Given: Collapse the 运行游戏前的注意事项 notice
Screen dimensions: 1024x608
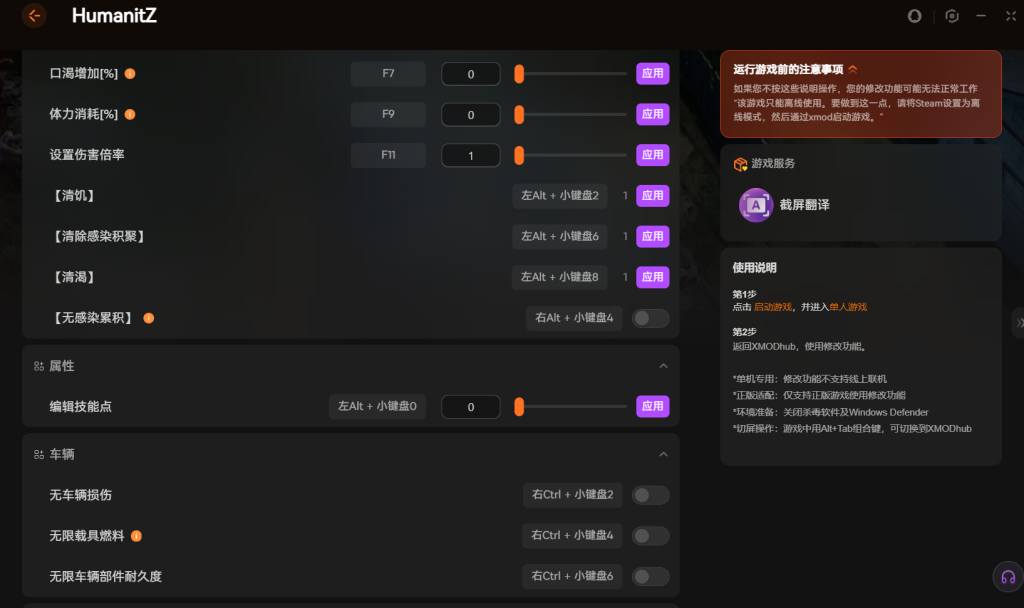Looking at the screenshot, I should (x=853, y=70).
